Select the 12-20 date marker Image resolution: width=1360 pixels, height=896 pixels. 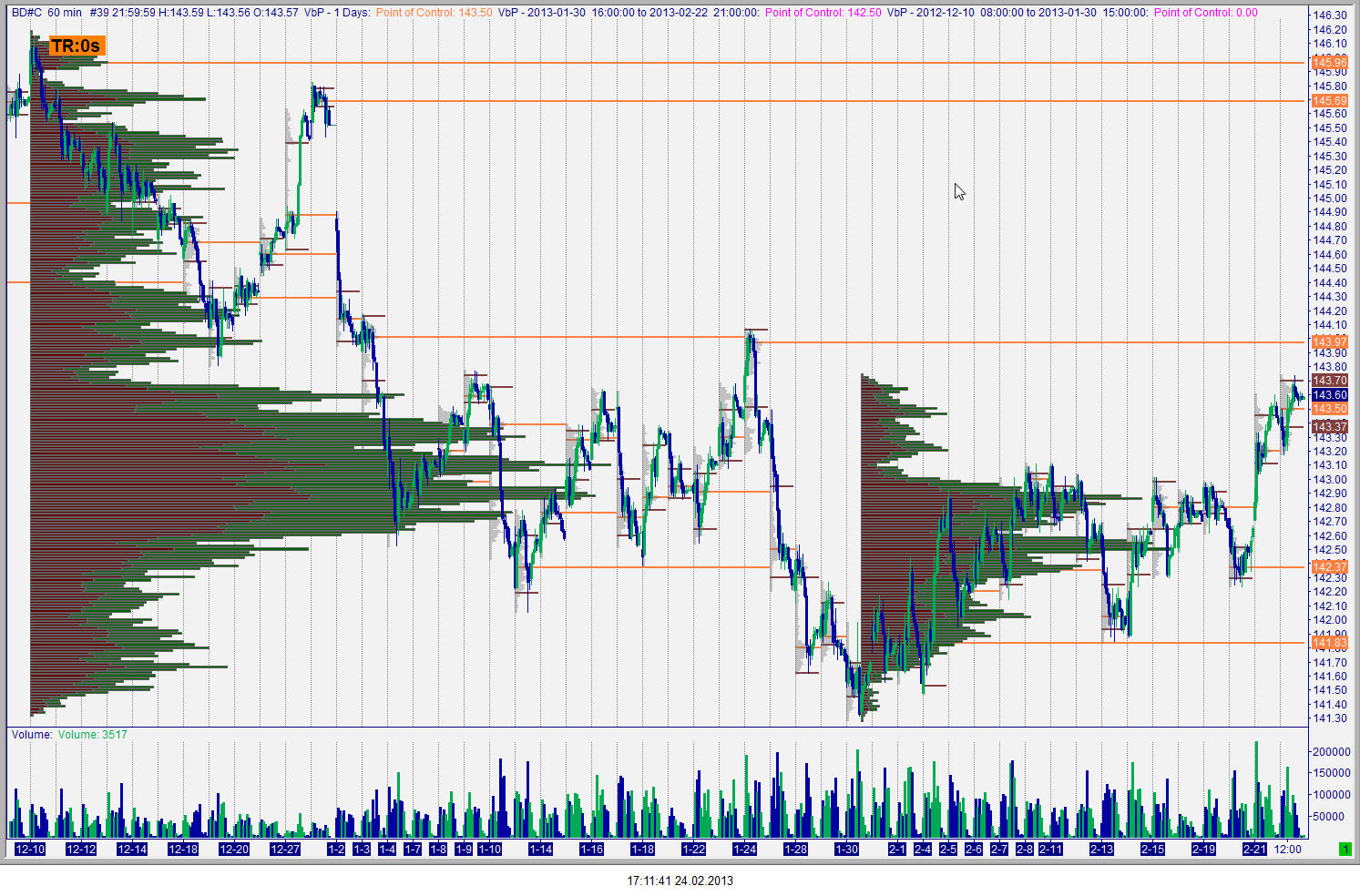[234, 849]
